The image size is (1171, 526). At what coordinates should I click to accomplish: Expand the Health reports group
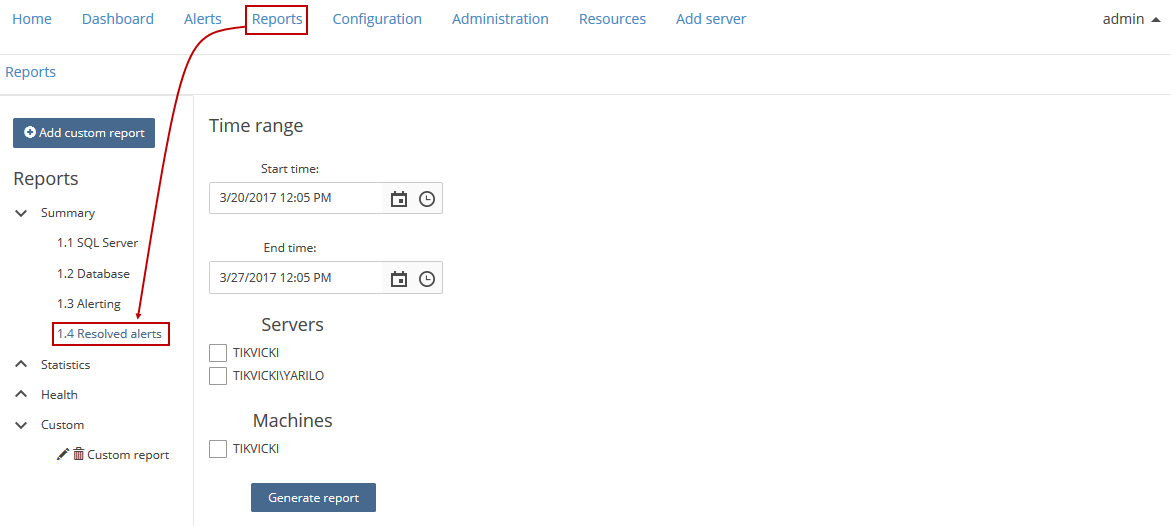click(x=21, y=394)
